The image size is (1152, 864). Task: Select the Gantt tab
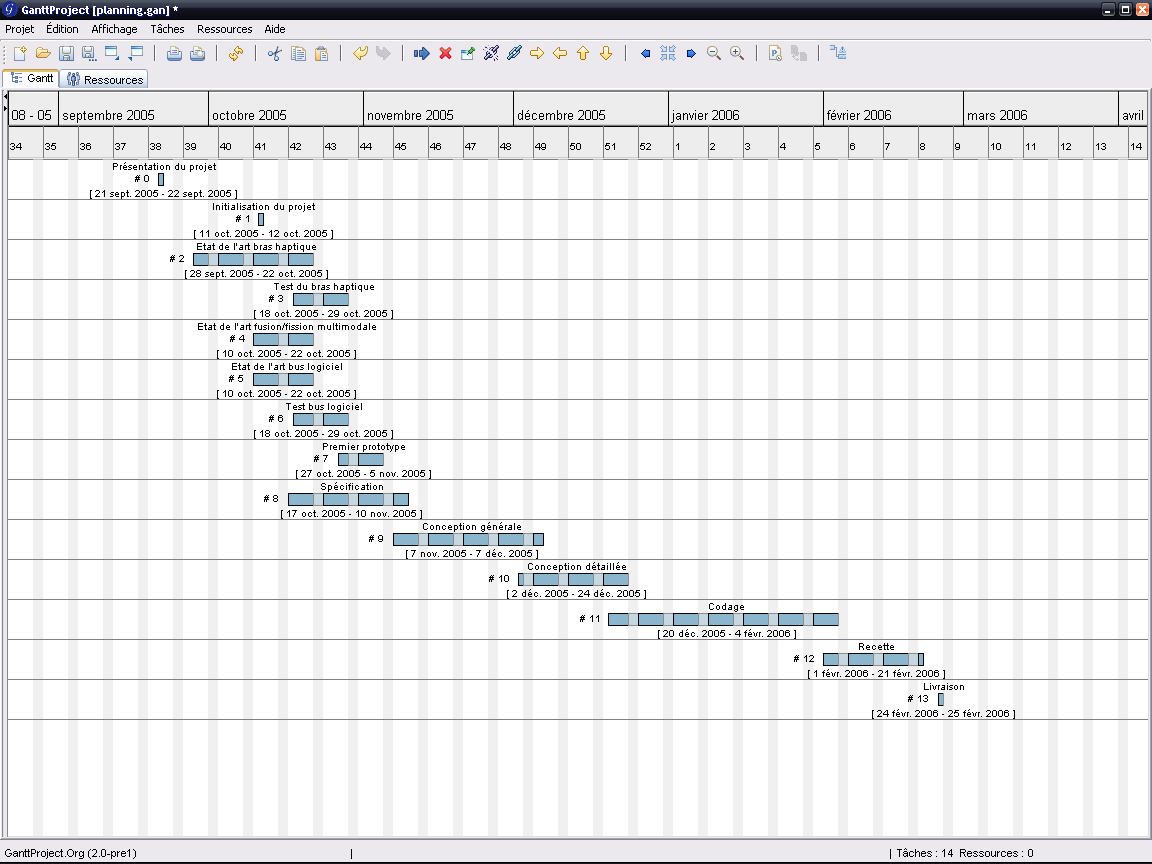[x=32, y=78]
